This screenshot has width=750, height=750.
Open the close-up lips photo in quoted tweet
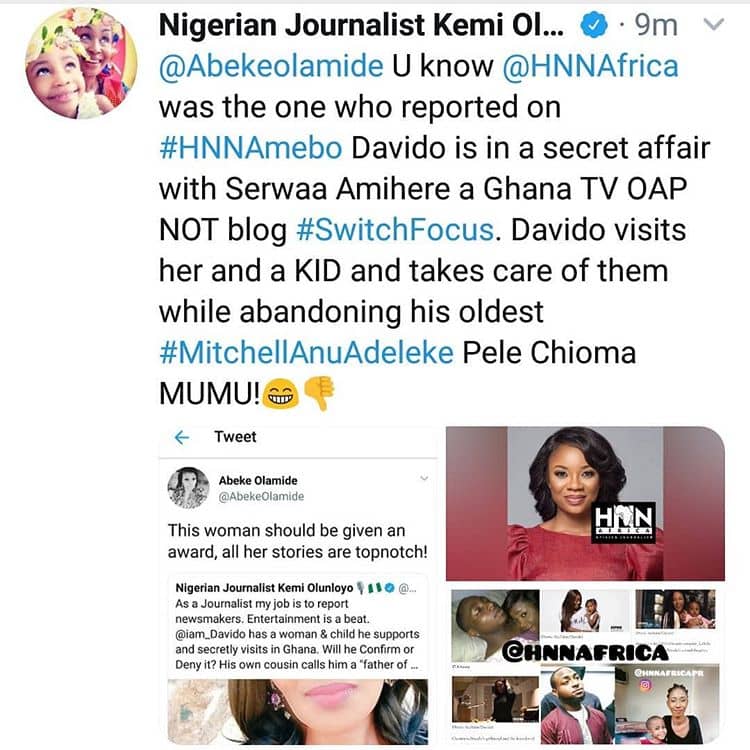point(298,712)
